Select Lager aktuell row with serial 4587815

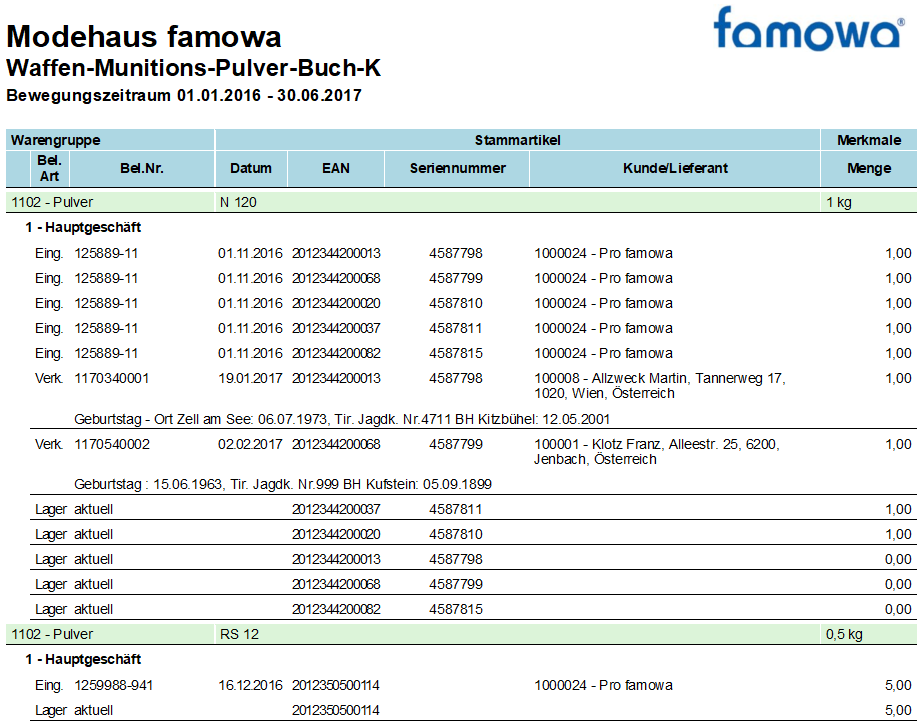click(473, 609)
